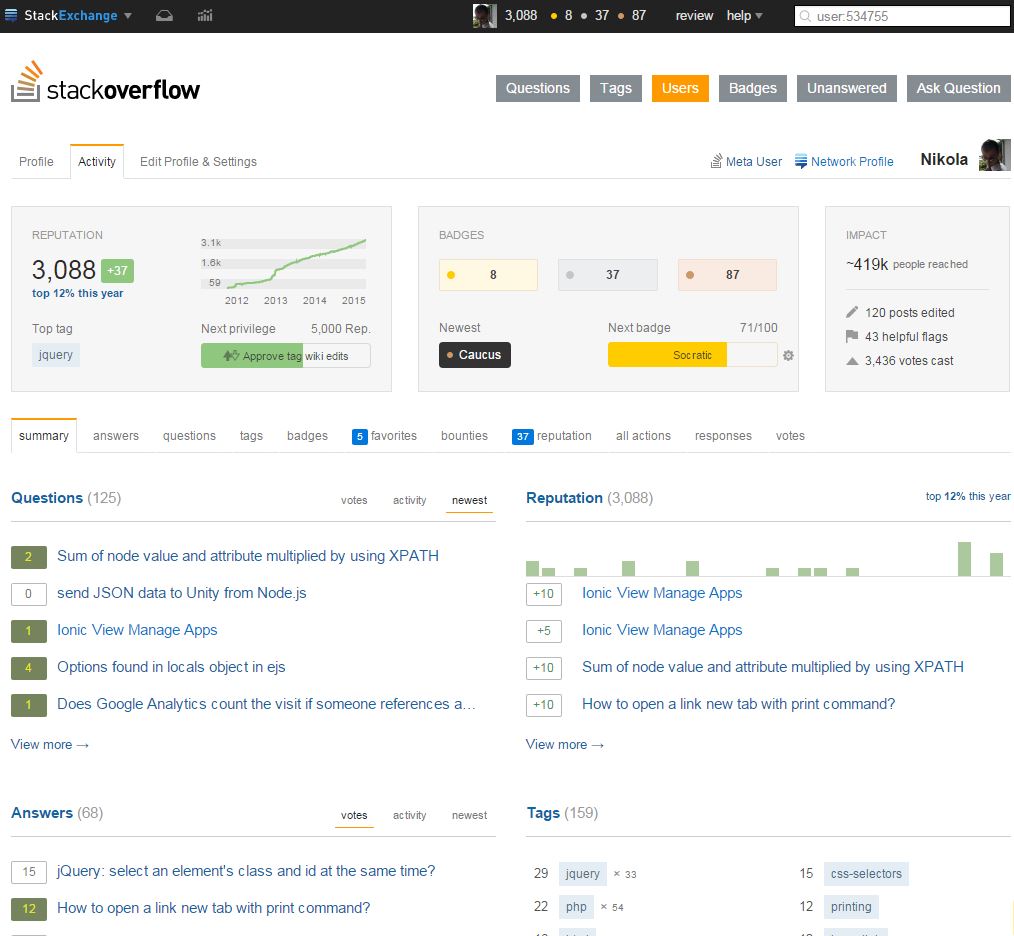Screen dimensions: 1014x936
Task: Click the gold badge count box
Action: [x=488, y=275]
